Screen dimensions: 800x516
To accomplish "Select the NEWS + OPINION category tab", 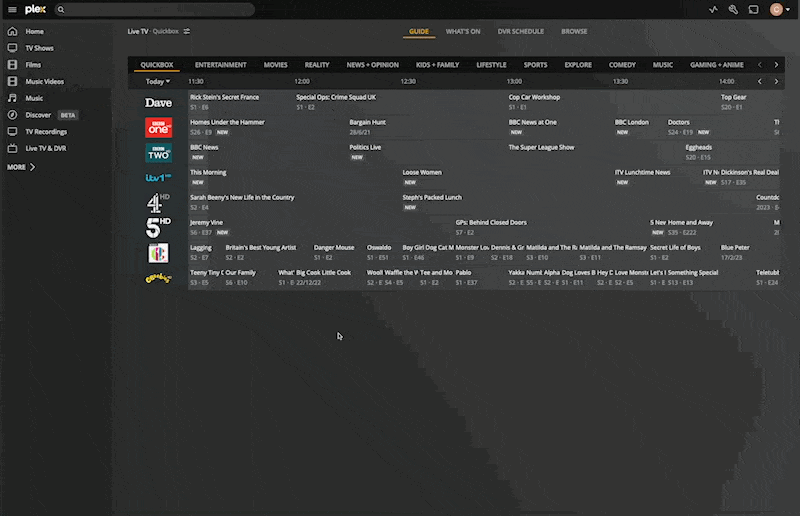I will pos(372,65).
